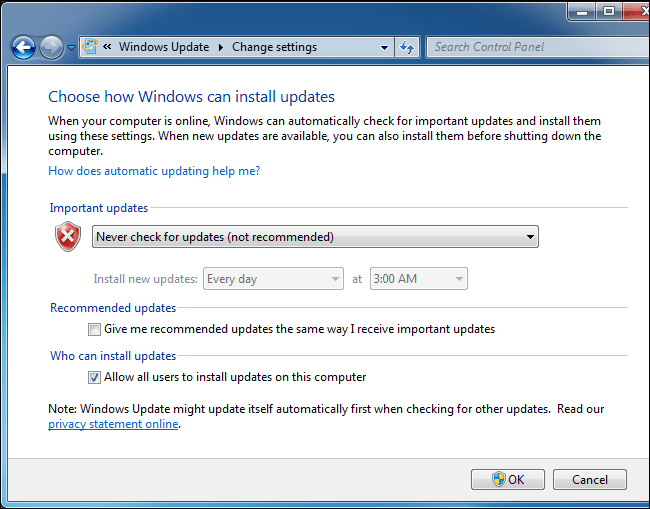Select Change settings breadcrumb
Viewport: 650px width, 509px height.
274,47
